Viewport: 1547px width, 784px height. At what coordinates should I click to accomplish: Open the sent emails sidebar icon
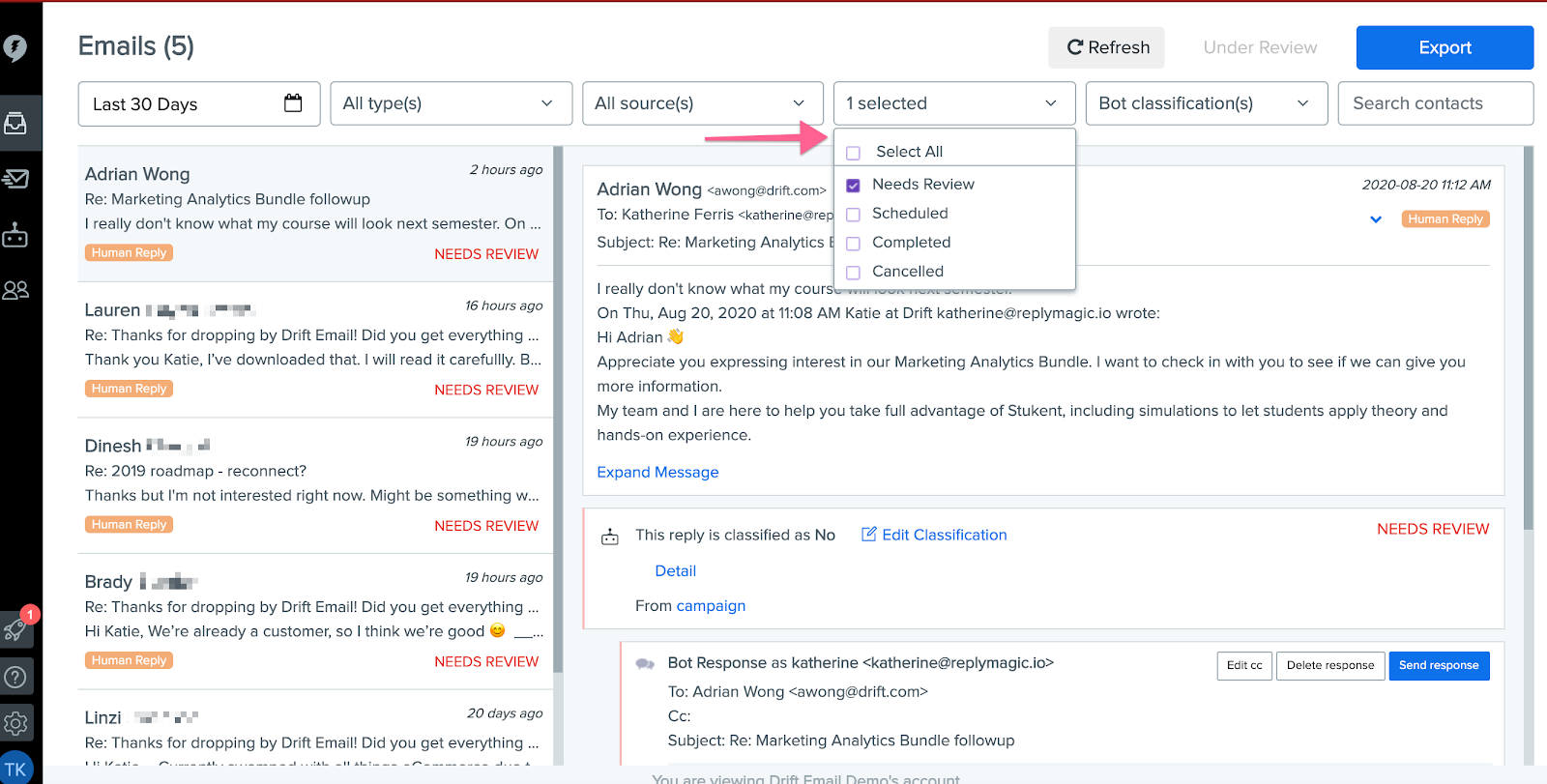pyautogui.click(x=15, y=179)
